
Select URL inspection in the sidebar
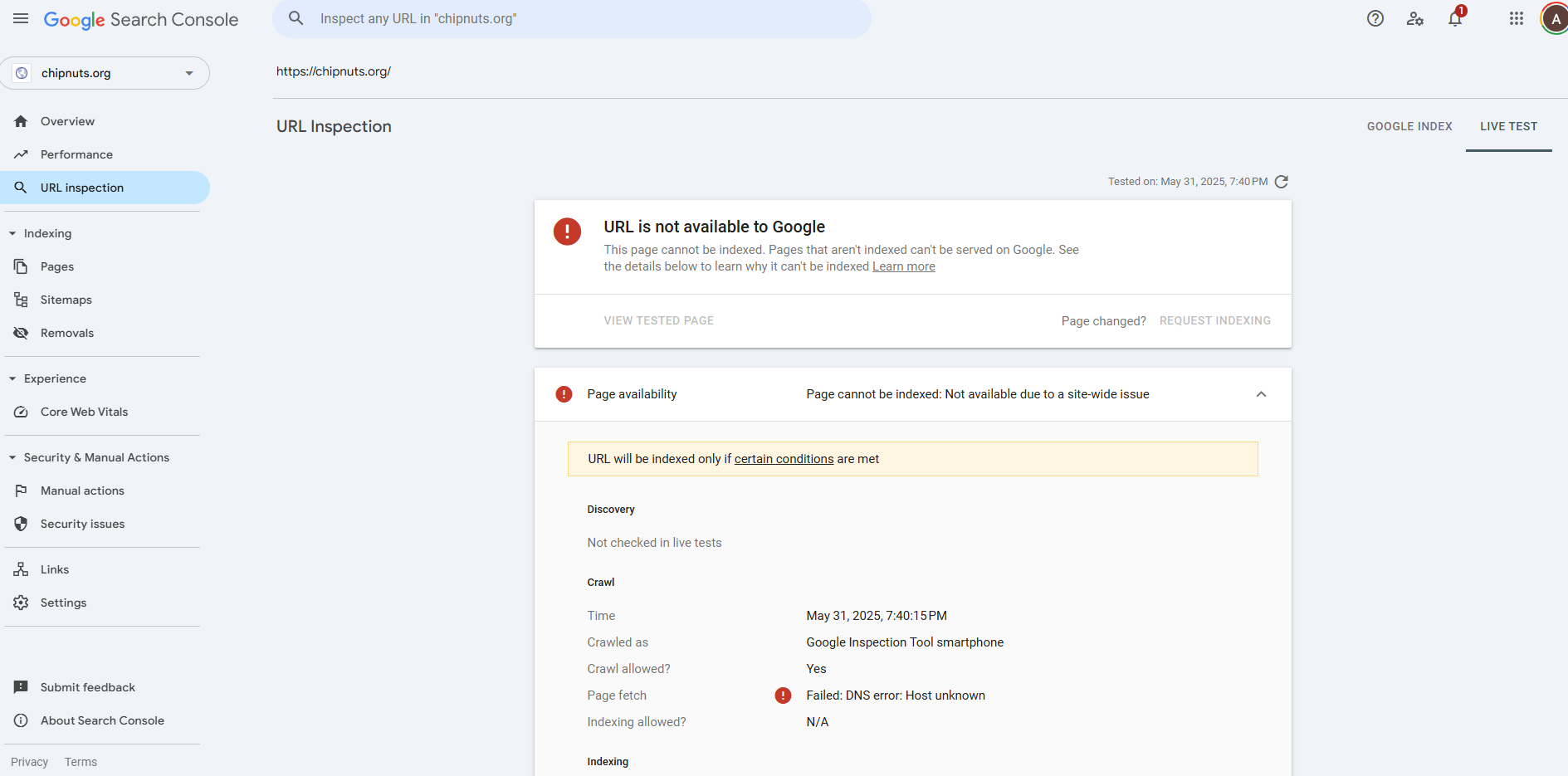pyautogui.click(x=105, y=188)
